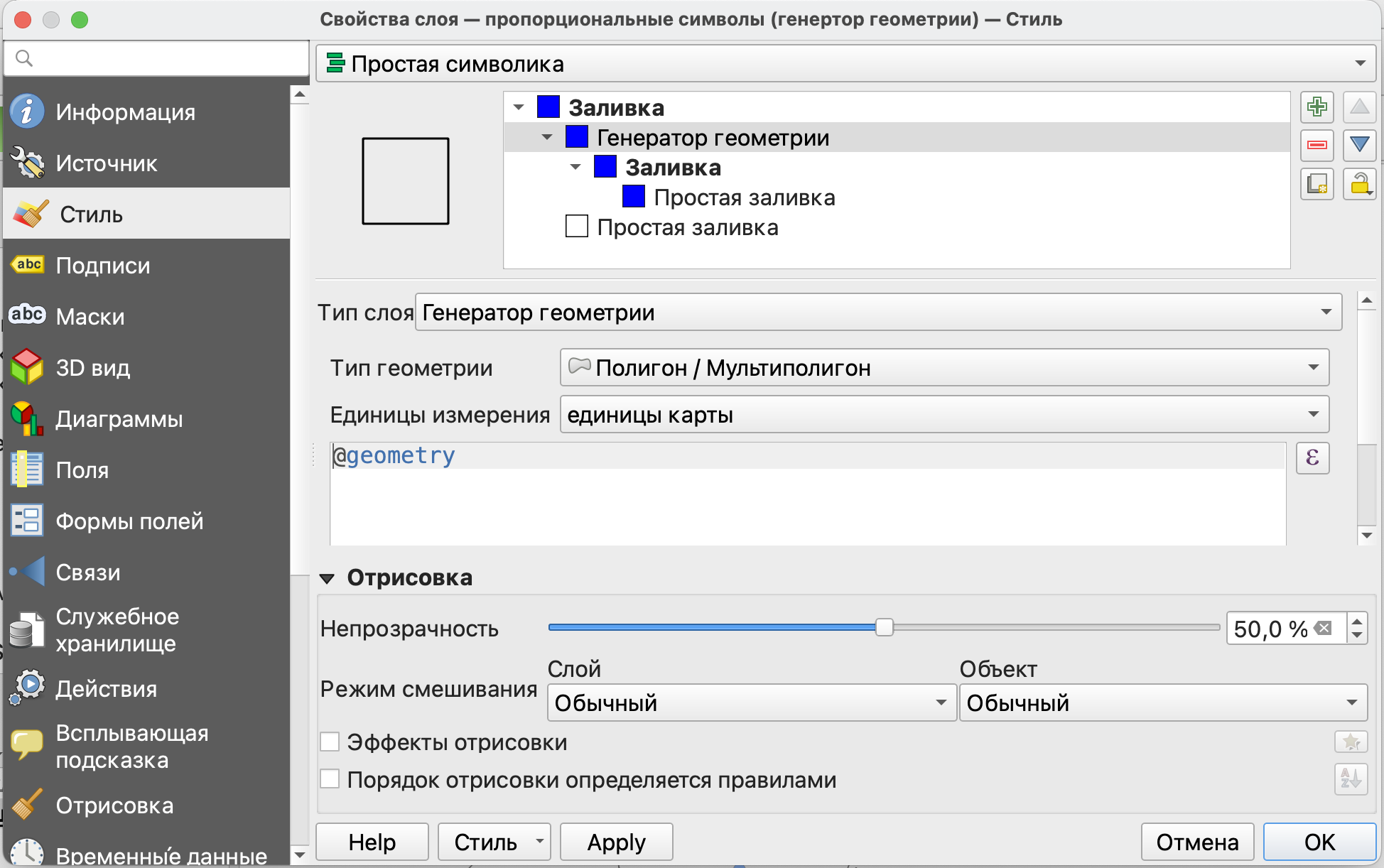Click the red remove symbol layer icon
The width and height of the screenshot is (1384, 868).
click(1317, 146)
